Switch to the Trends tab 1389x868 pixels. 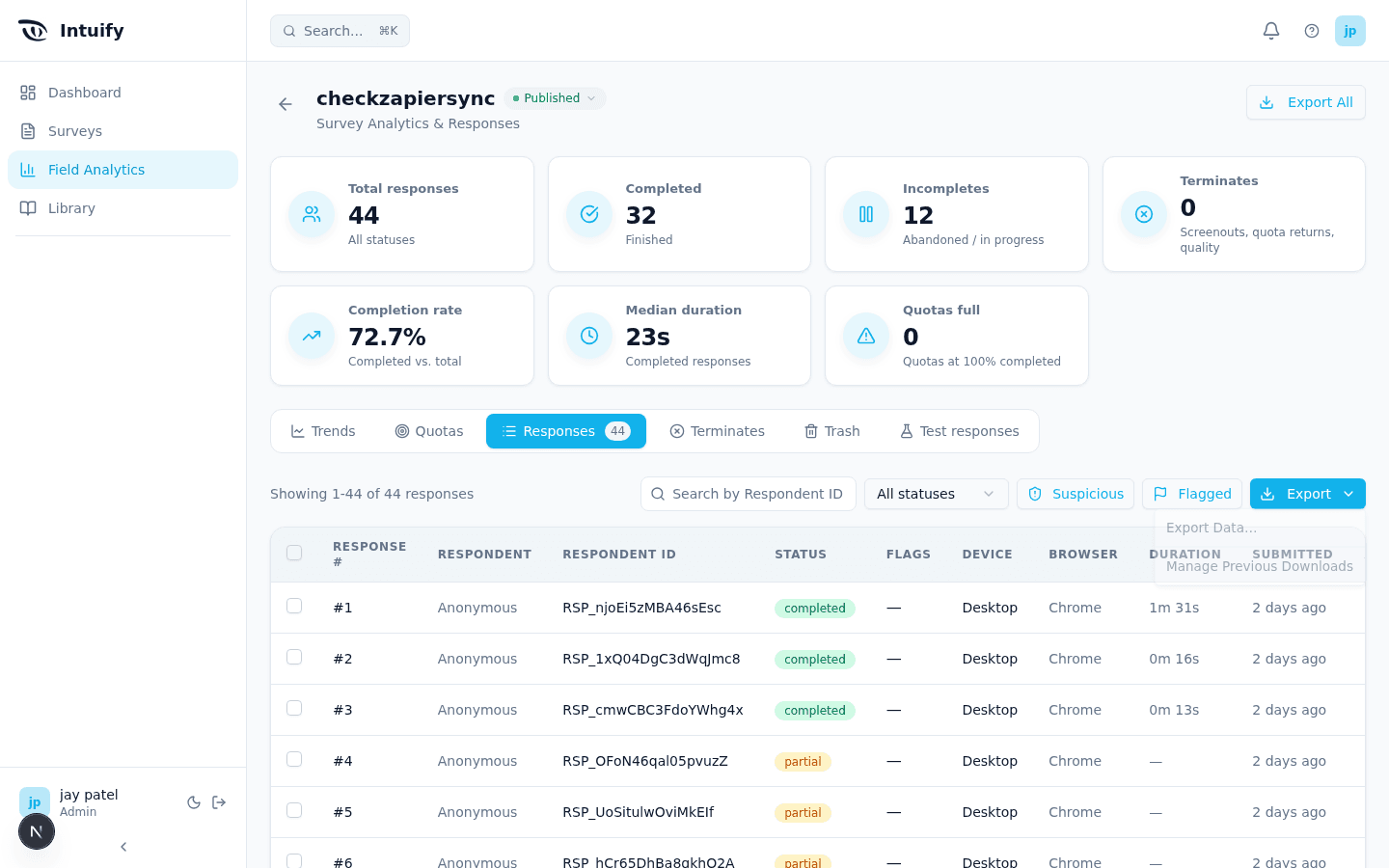point(323,431)
